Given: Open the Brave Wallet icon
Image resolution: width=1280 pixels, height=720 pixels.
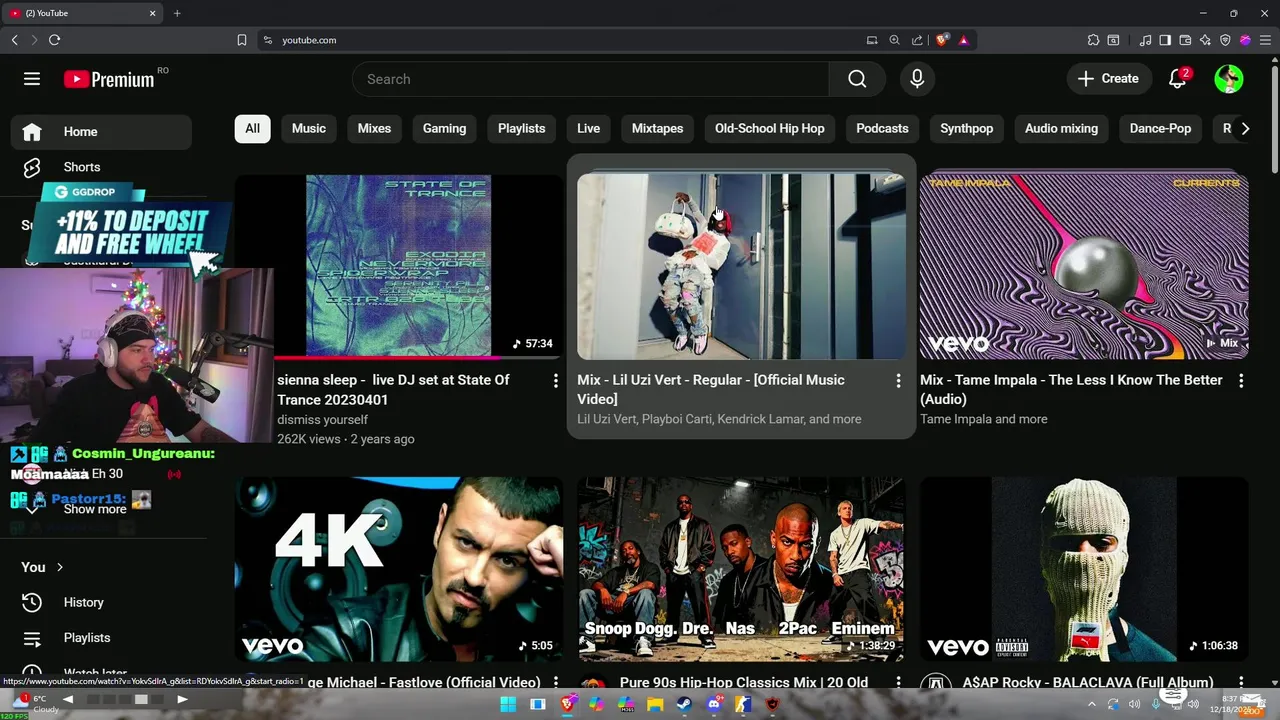Looking at the screenshot, I should 1185,40.
